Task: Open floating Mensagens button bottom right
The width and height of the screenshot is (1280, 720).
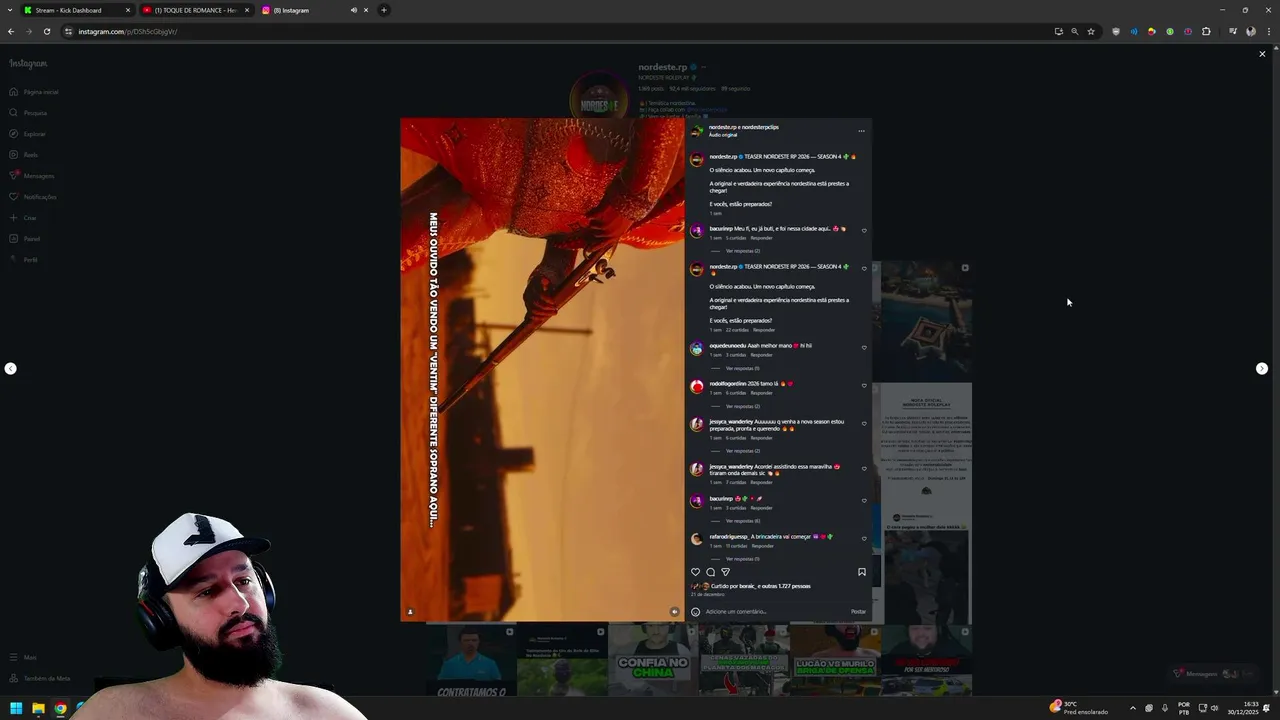Action: (1214, 674)
